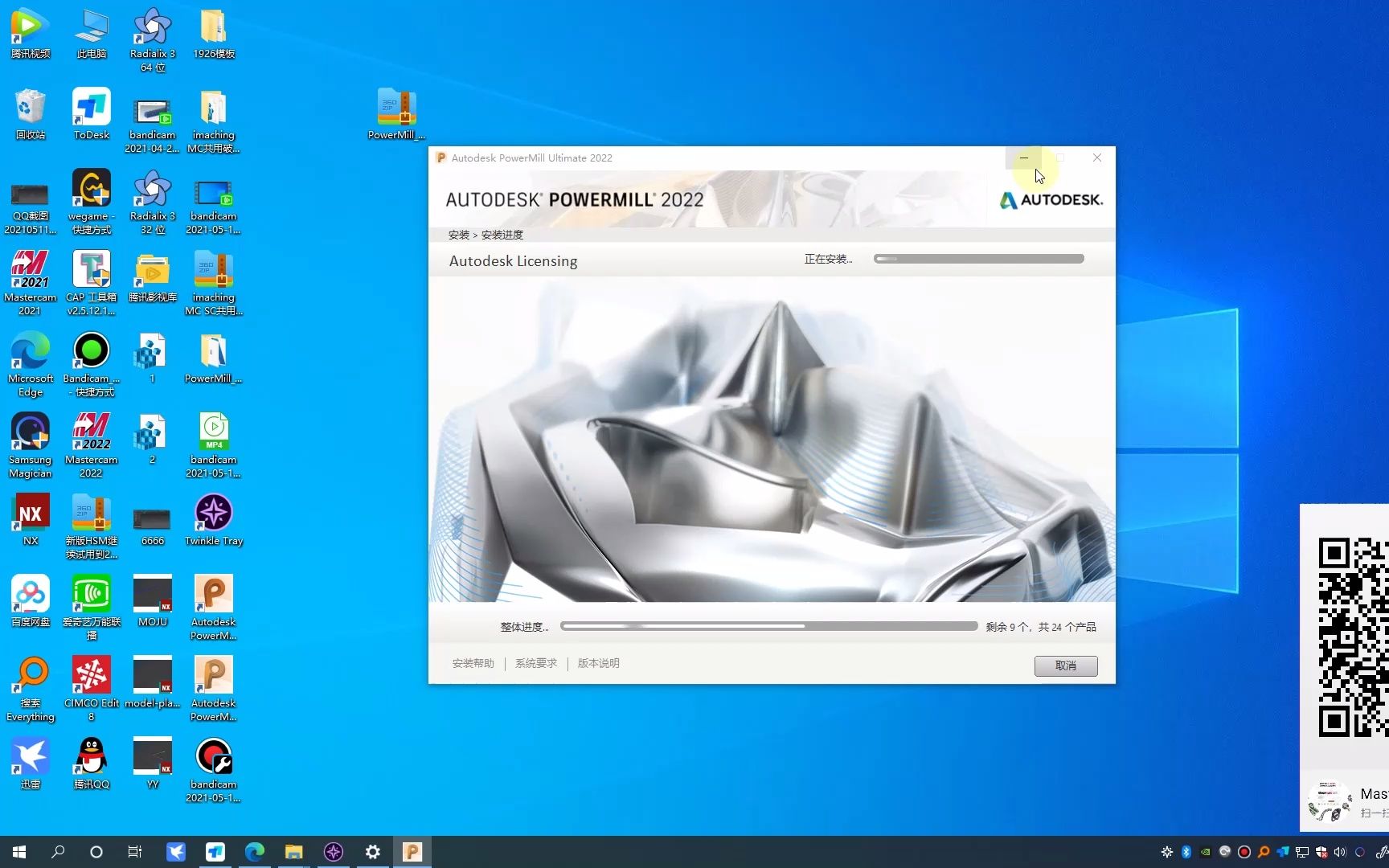This screenshot has width=1389, height=868.
Task: Launch Mastercam 2021 desktop shortcut
Action: (30, 284)
